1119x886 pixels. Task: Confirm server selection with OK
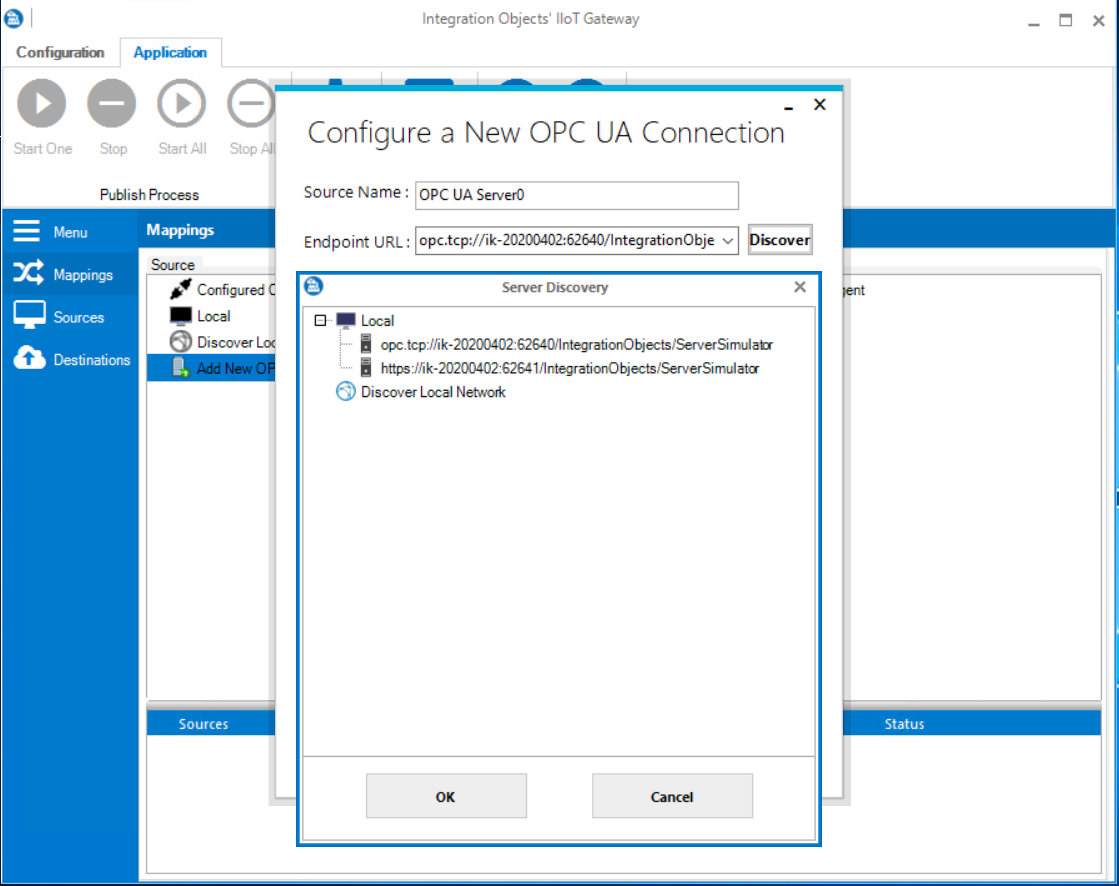[x=446, y=796]
